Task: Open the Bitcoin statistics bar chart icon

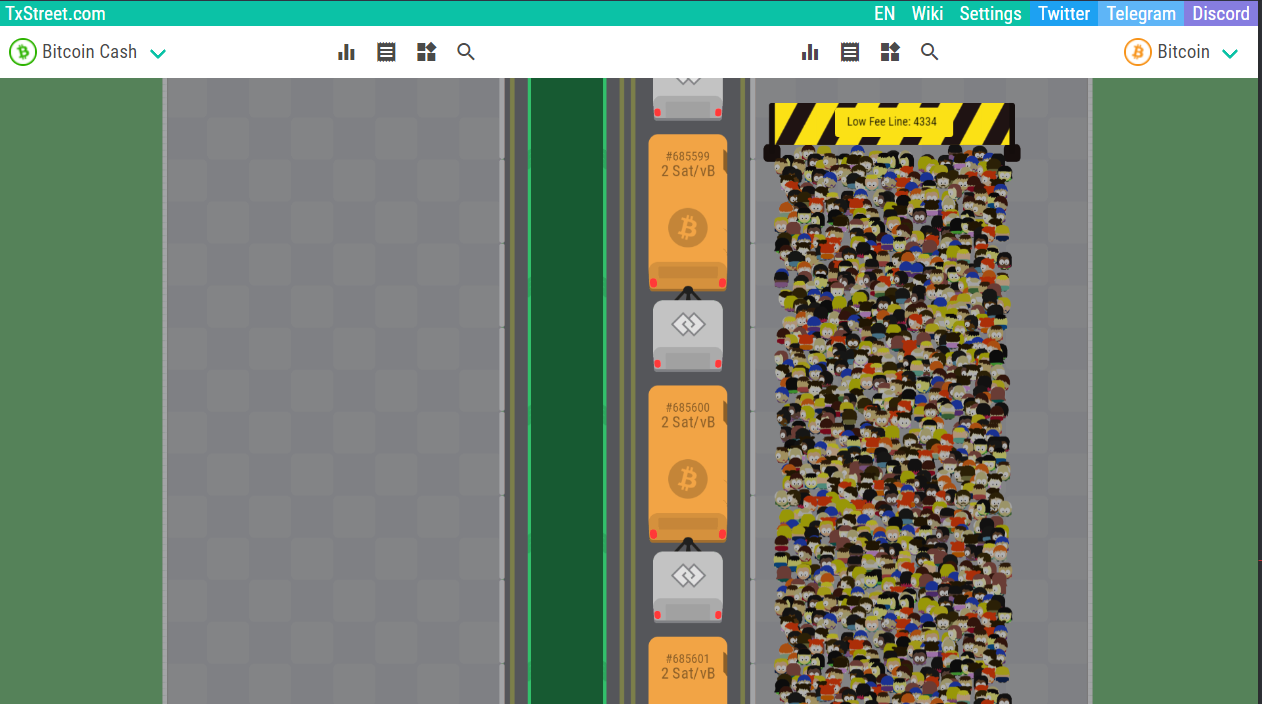Action: tap(810, 52)
